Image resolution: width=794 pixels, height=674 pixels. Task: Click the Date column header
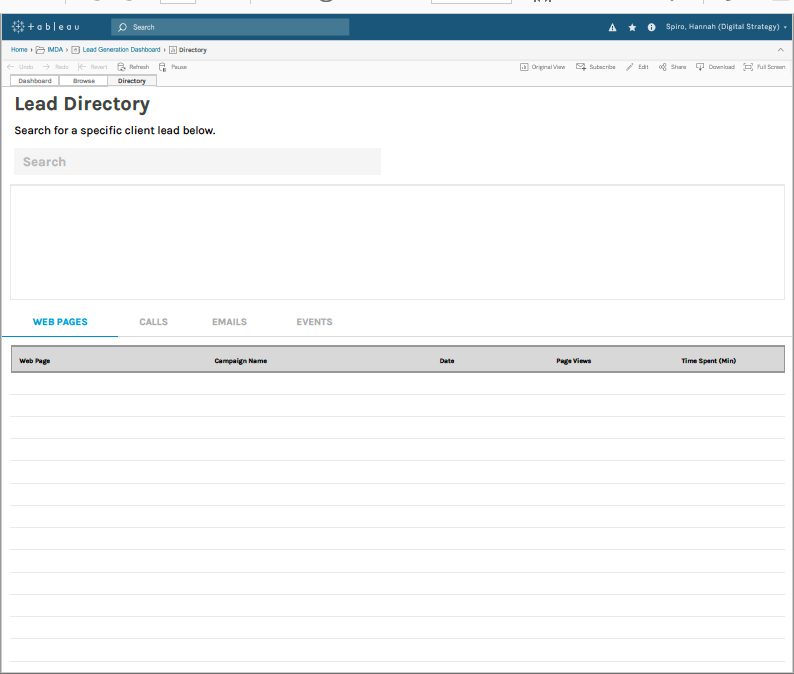447,361
